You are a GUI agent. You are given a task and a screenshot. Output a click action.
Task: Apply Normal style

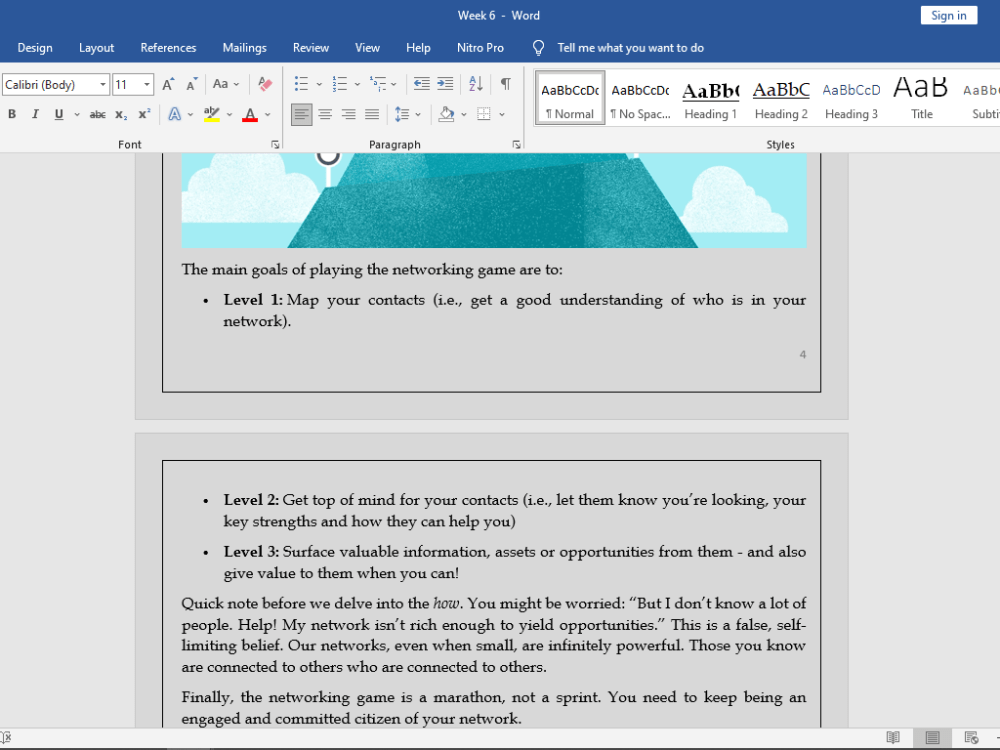(570, 98)
